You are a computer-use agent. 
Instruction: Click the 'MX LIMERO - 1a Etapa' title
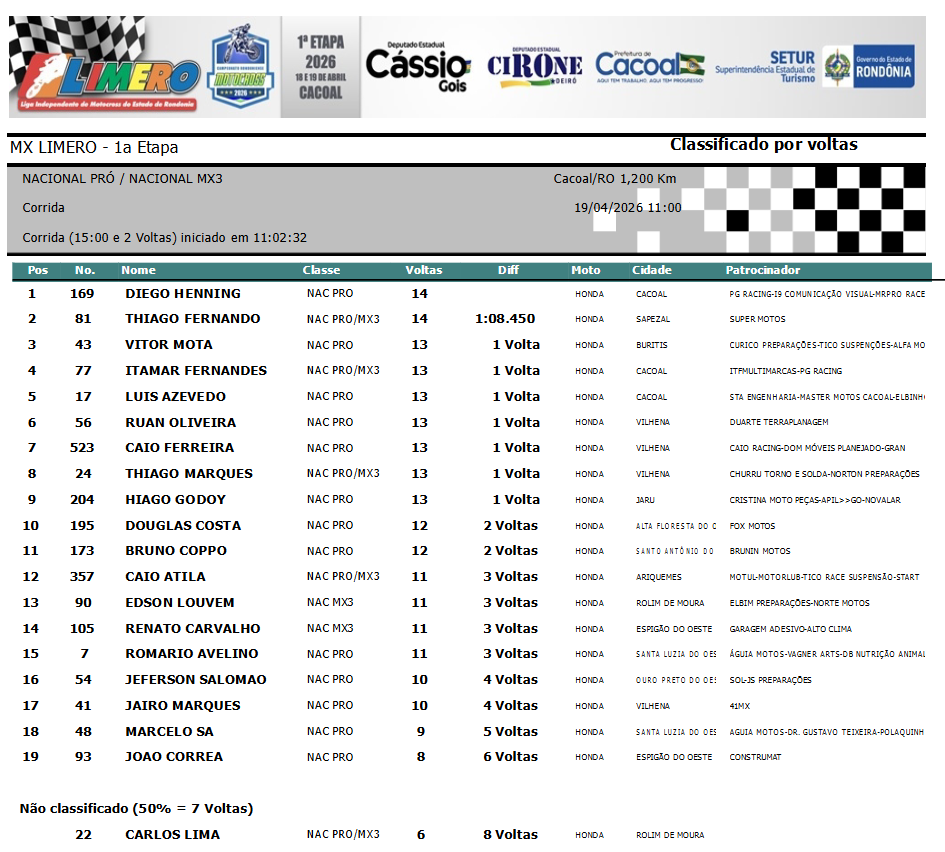pos(94,148)
